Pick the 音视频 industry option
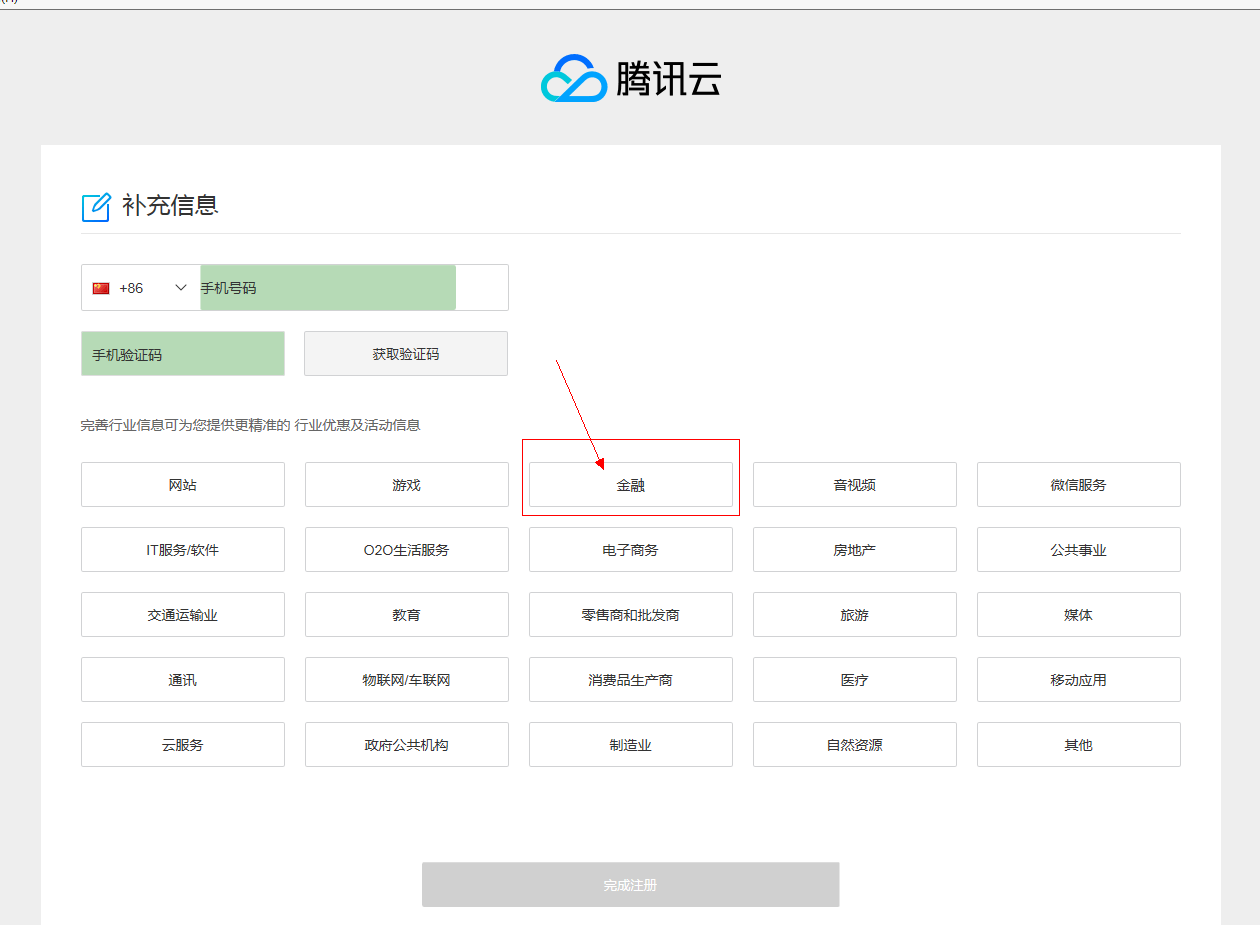This screenshot has height=925, width=1260. (854, 485)
